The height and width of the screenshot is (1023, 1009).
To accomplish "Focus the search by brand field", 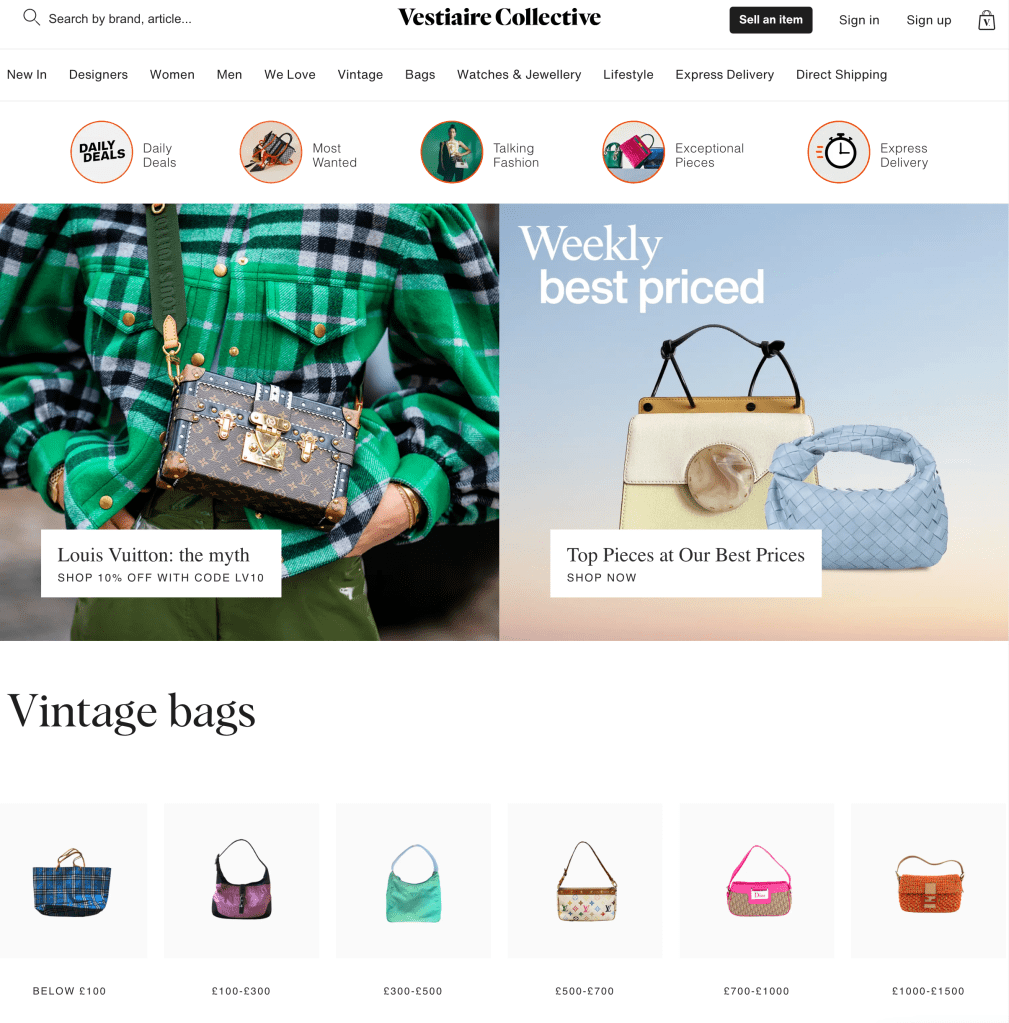I will [x=120, y=19].
